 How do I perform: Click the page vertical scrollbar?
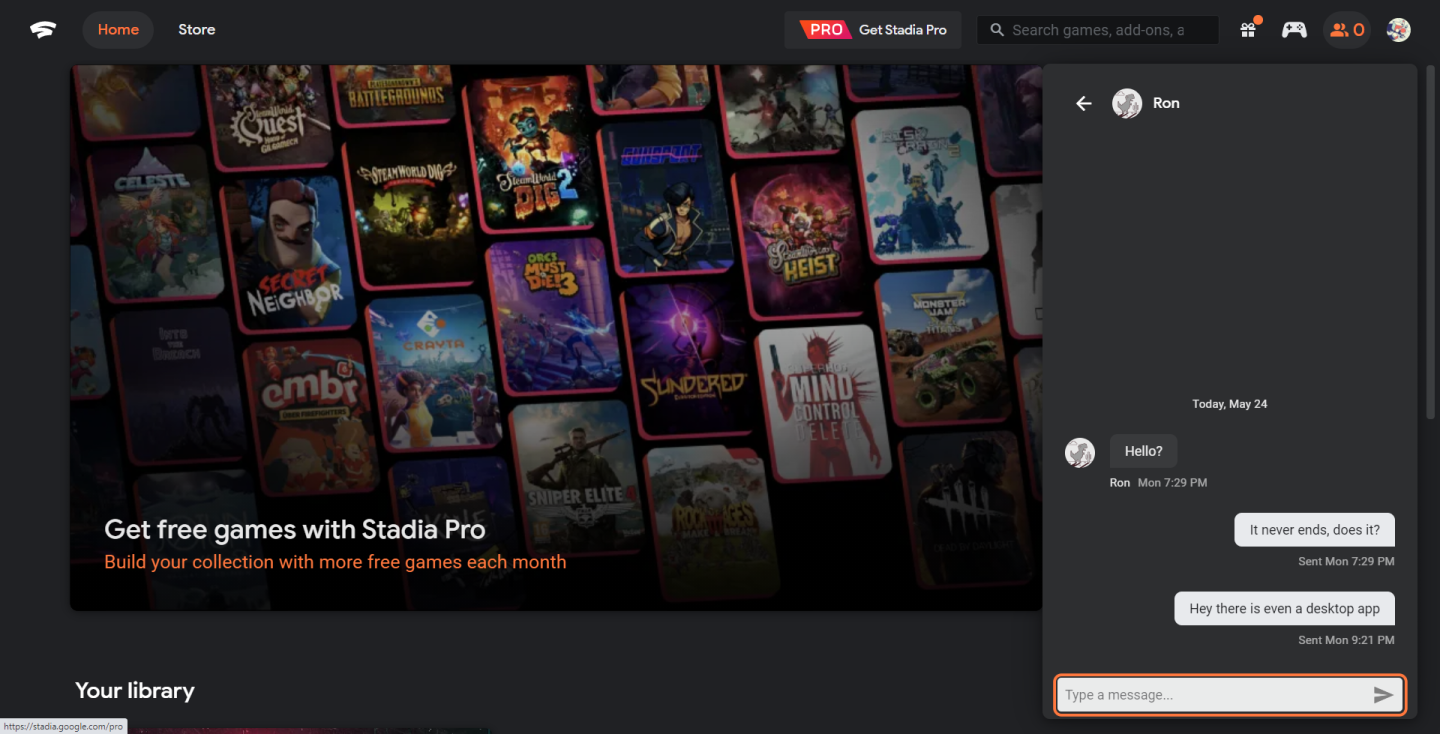coord(1433,240)
